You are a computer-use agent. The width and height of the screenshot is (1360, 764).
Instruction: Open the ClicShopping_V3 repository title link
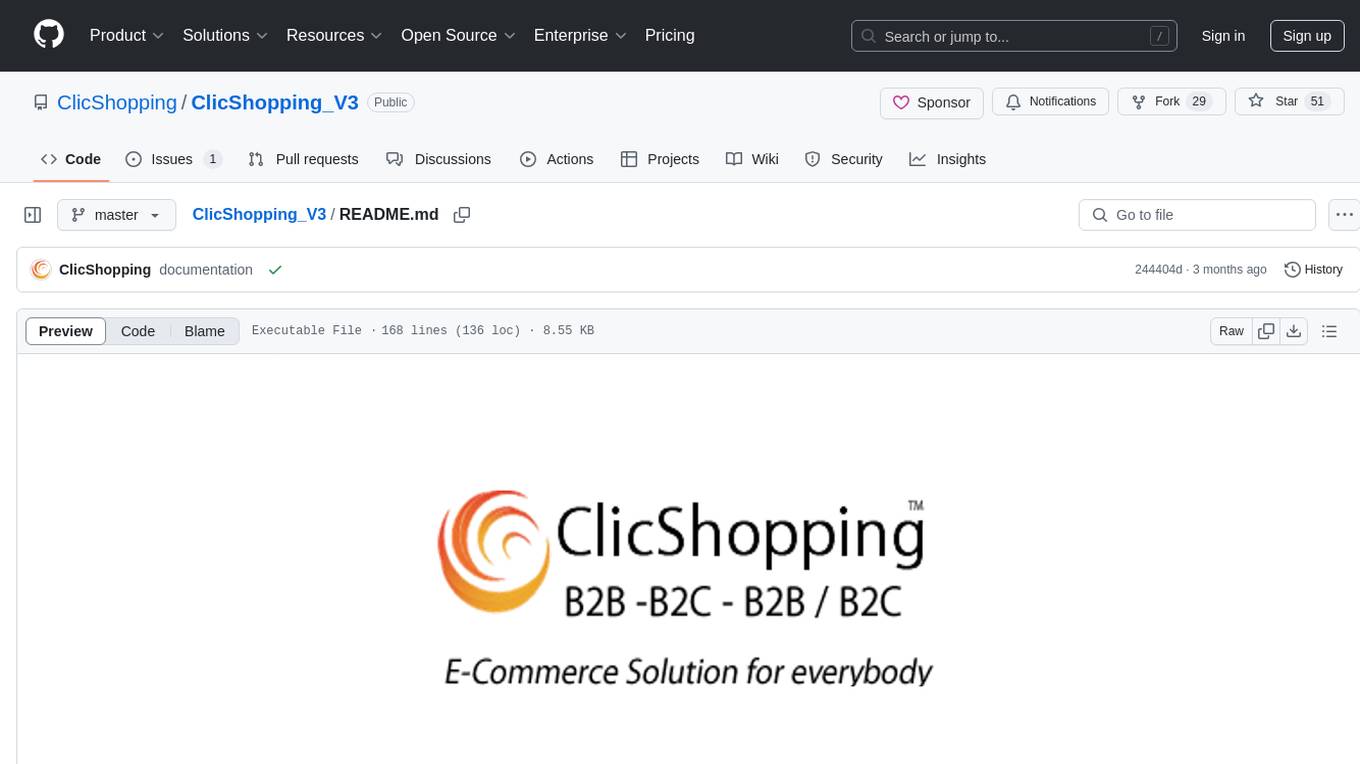coord(275,102)
